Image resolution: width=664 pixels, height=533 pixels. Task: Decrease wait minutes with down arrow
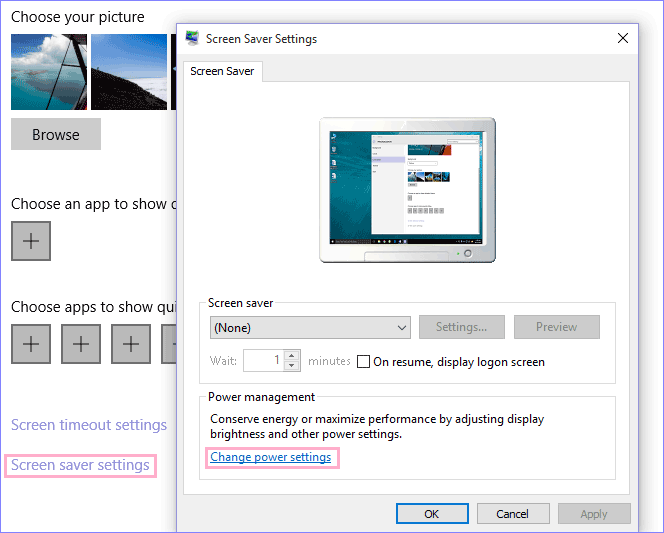click(x=291, y=366)
